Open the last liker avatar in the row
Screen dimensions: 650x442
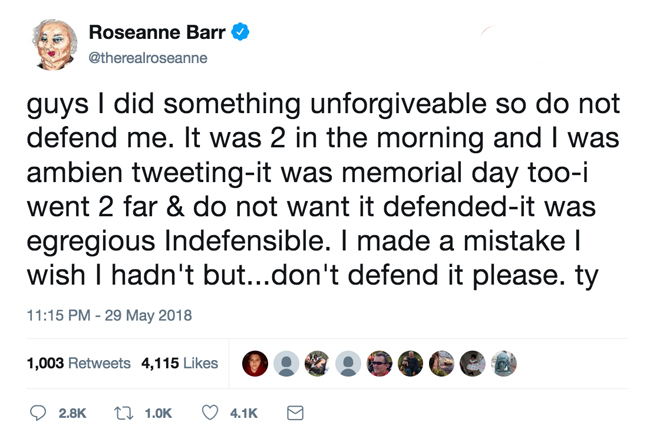click(x=503, y=363)
